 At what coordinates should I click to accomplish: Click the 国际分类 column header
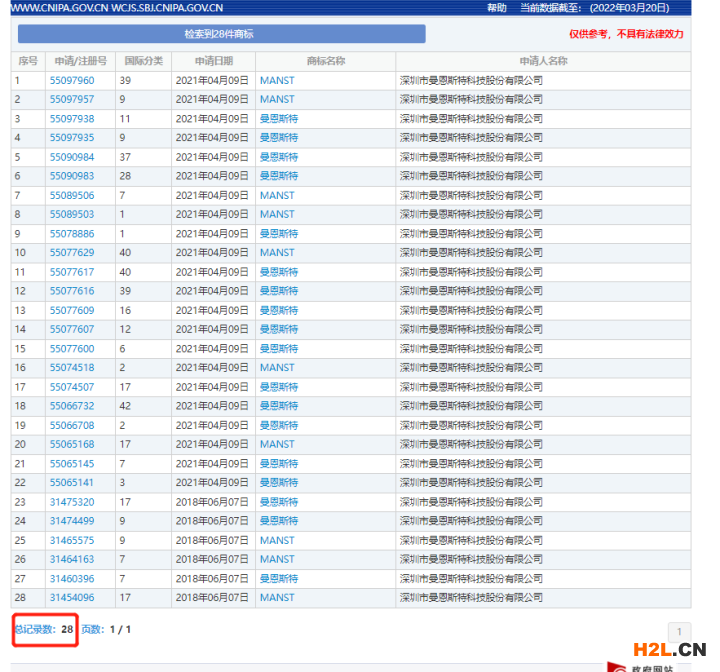tap(143, 61)
